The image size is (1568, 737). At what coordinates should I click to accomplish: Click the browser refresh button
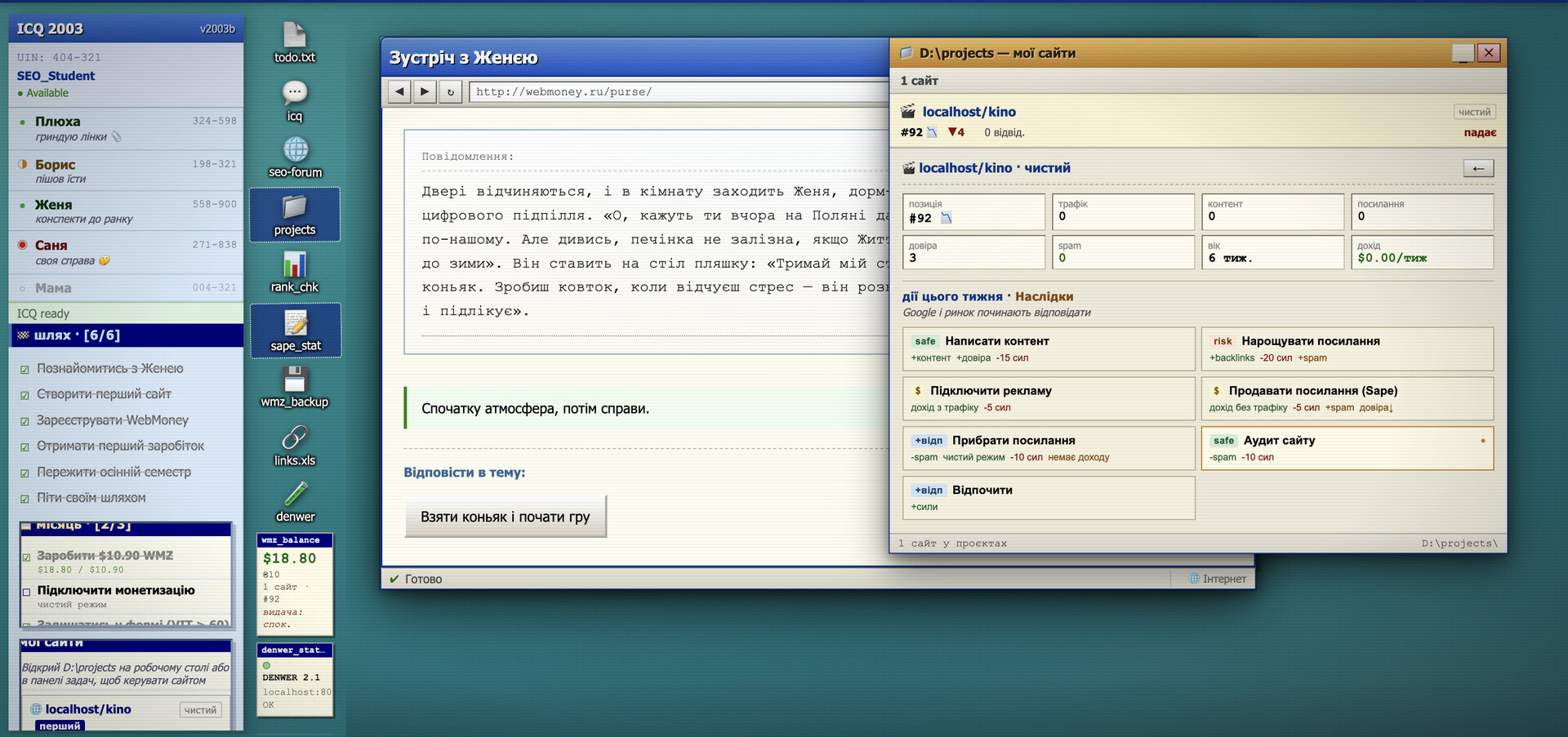pos(450,91)
